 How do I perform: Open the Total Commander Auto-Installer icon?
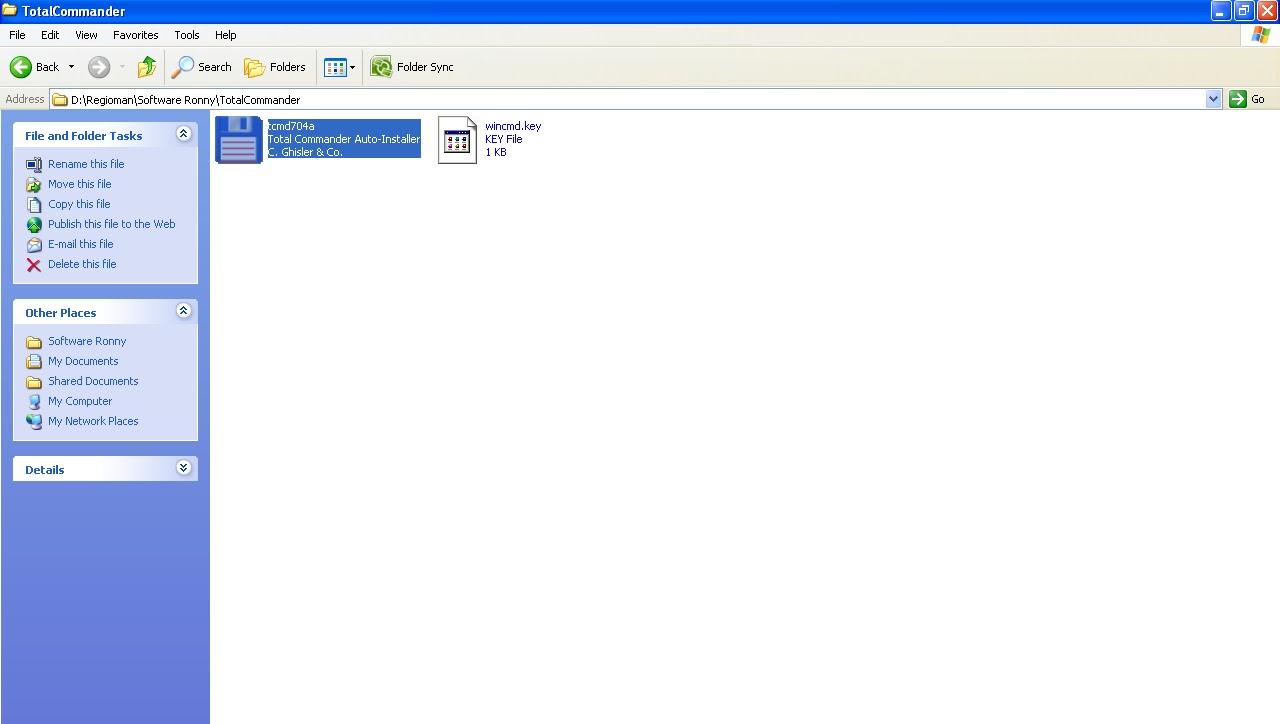coord(238,139)
